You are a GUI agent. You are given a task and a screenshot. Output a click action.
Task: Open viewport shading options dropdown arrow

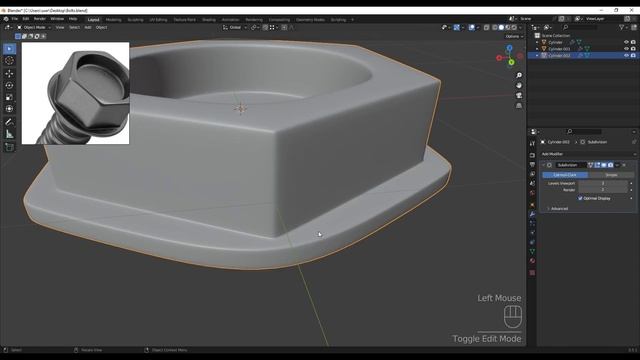520,27
